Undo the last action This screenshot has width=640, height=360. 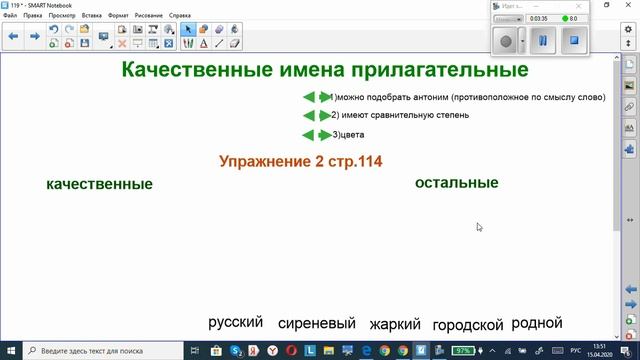[53, 29]
